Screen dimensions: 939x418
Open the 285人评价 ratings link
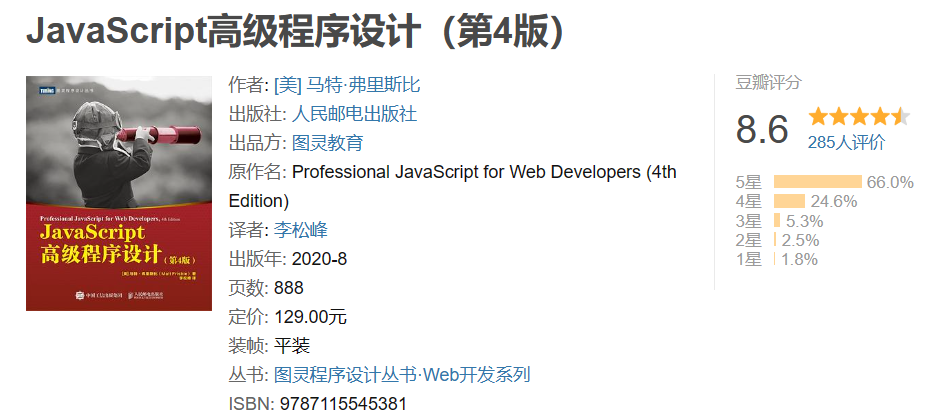(x=846, y=143)
